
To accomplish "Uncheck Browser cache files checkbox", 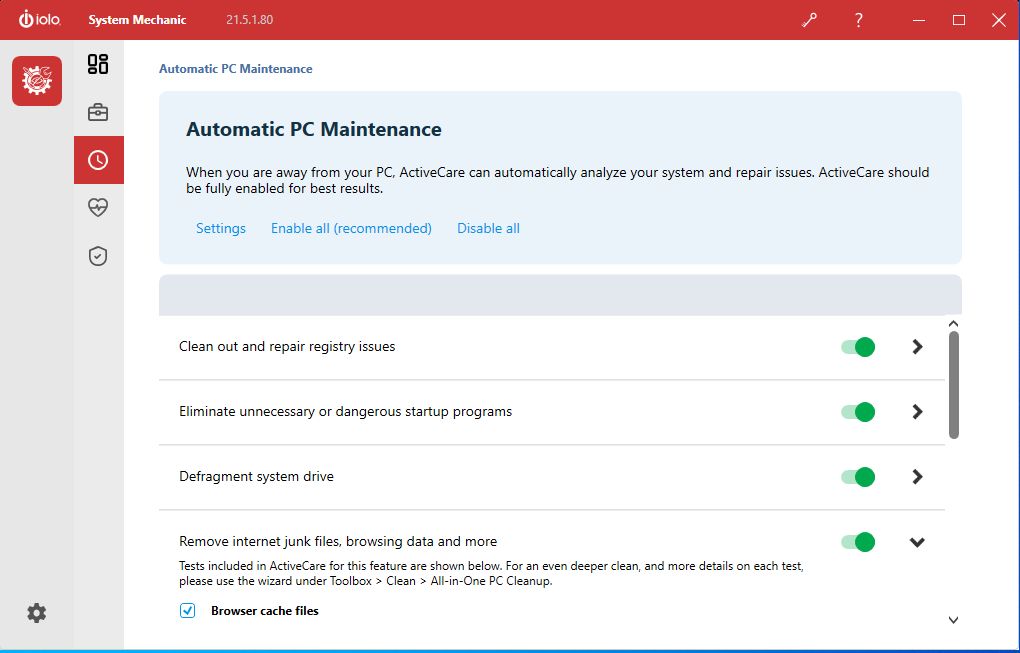I will point(187,611).
